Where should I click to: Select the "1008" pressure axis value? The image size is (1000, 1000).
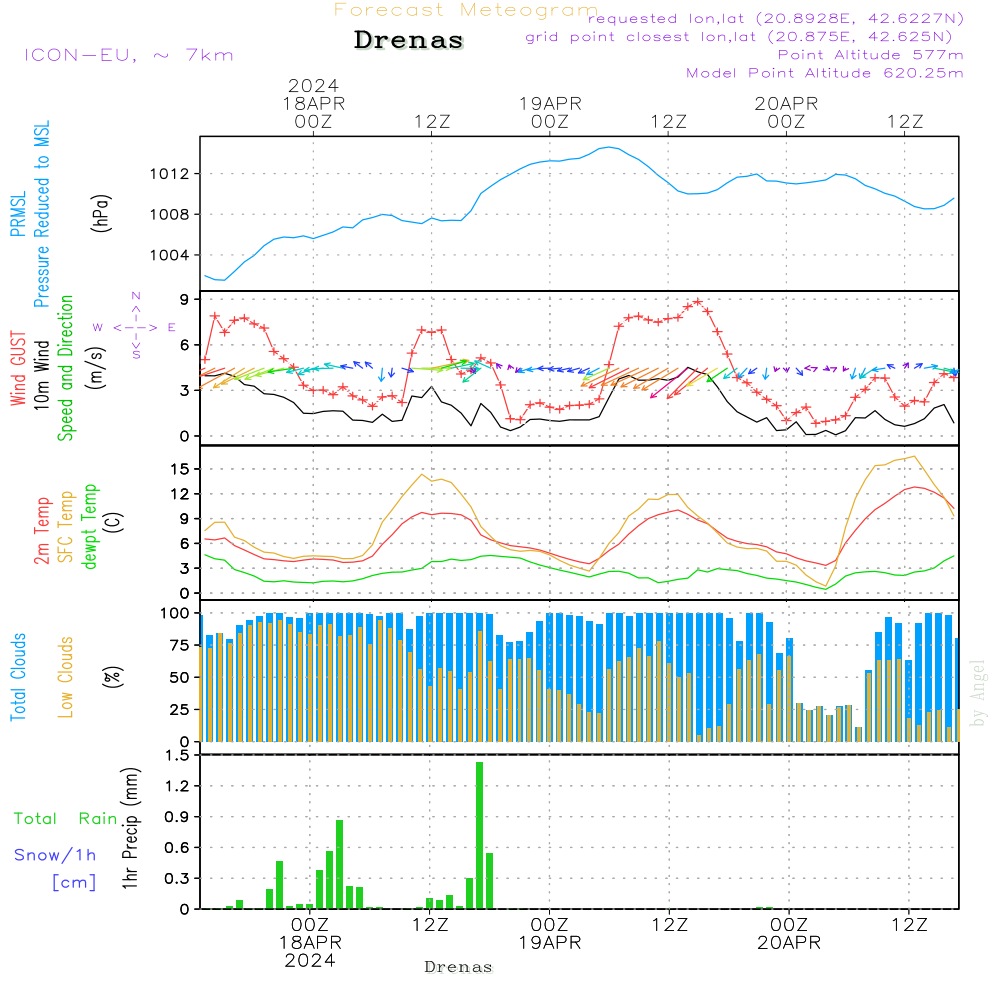[170, 215]
